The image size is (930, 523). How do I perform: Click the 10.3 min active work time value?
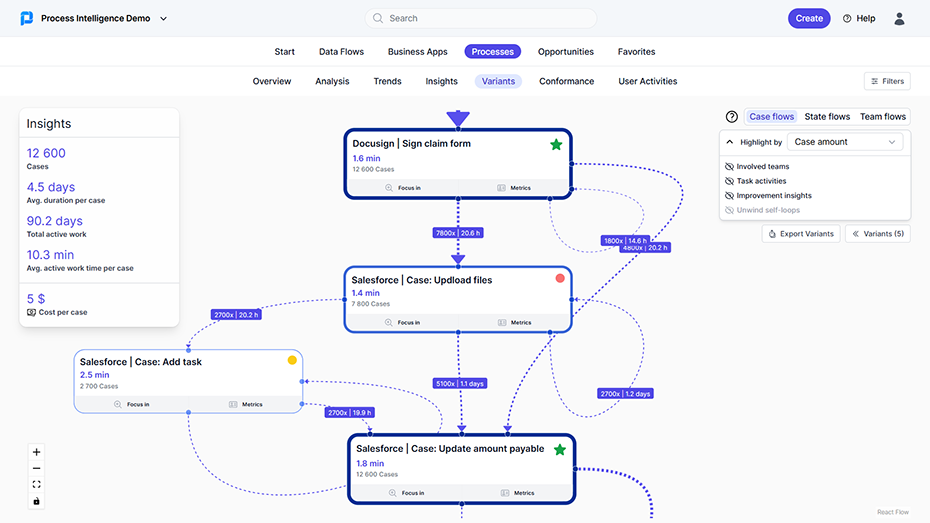coord(50,254)
